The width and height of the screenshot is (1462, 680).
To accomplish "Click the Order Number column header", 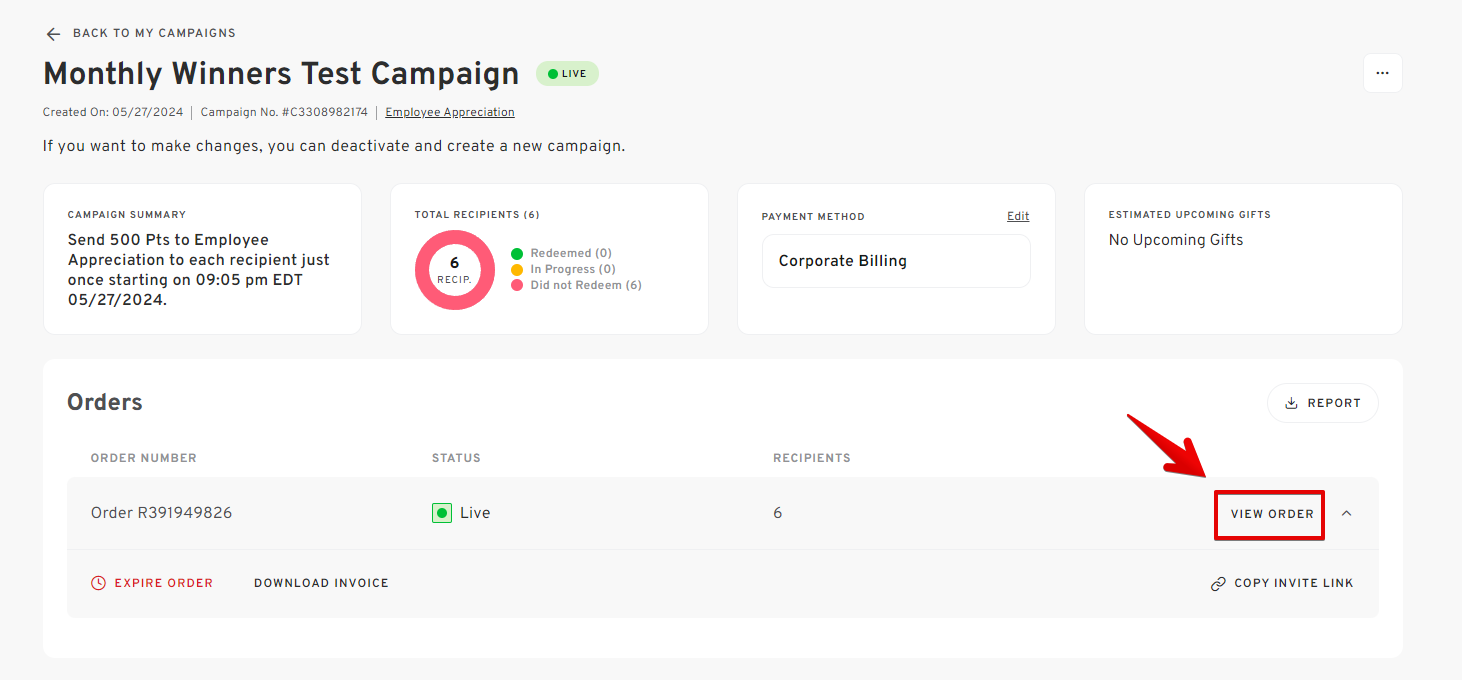I will (x=144, y=458).
